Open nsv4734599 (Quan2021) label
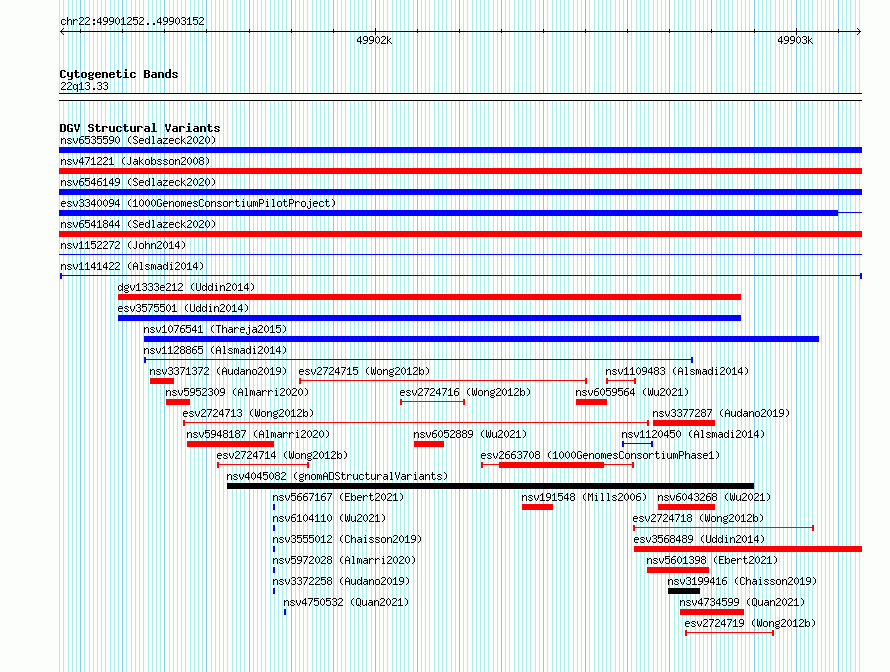This screenshot has width=890, height=672. pos(742,602)
